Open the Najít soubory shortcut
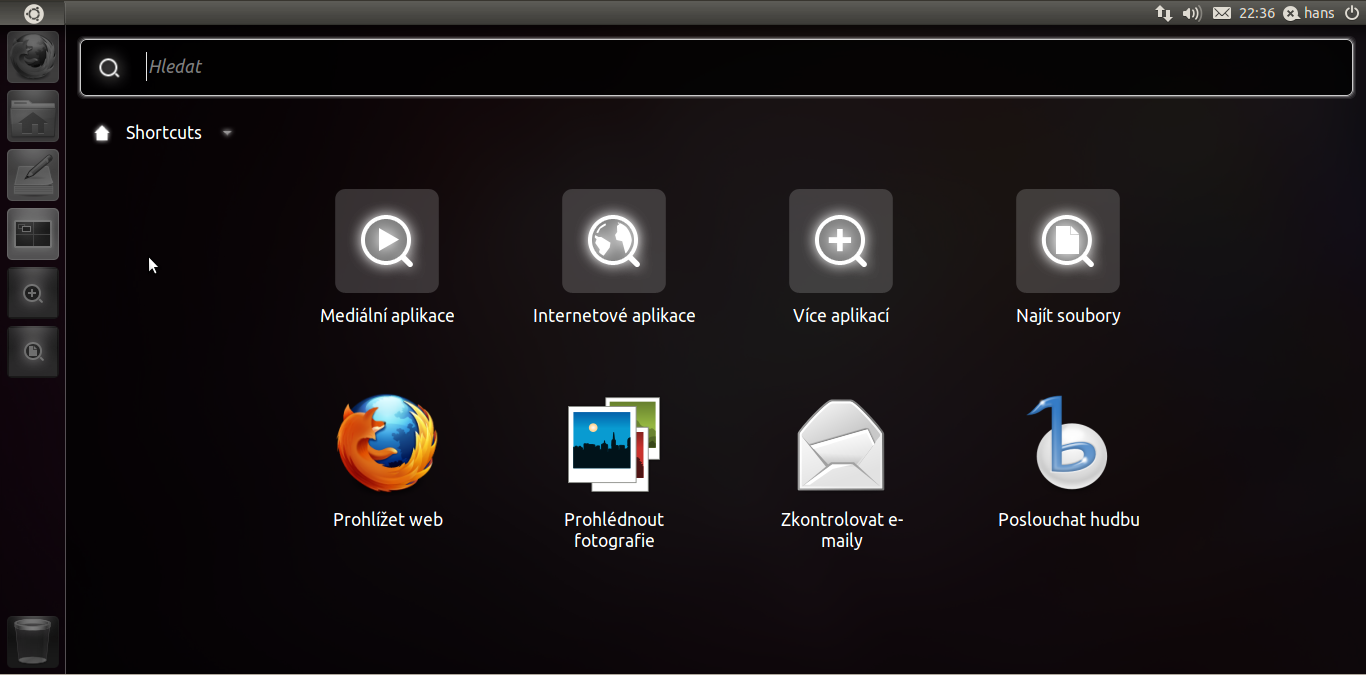Image resolution: width=1366 pixels, height=675 pixels. coord(1068,241)
